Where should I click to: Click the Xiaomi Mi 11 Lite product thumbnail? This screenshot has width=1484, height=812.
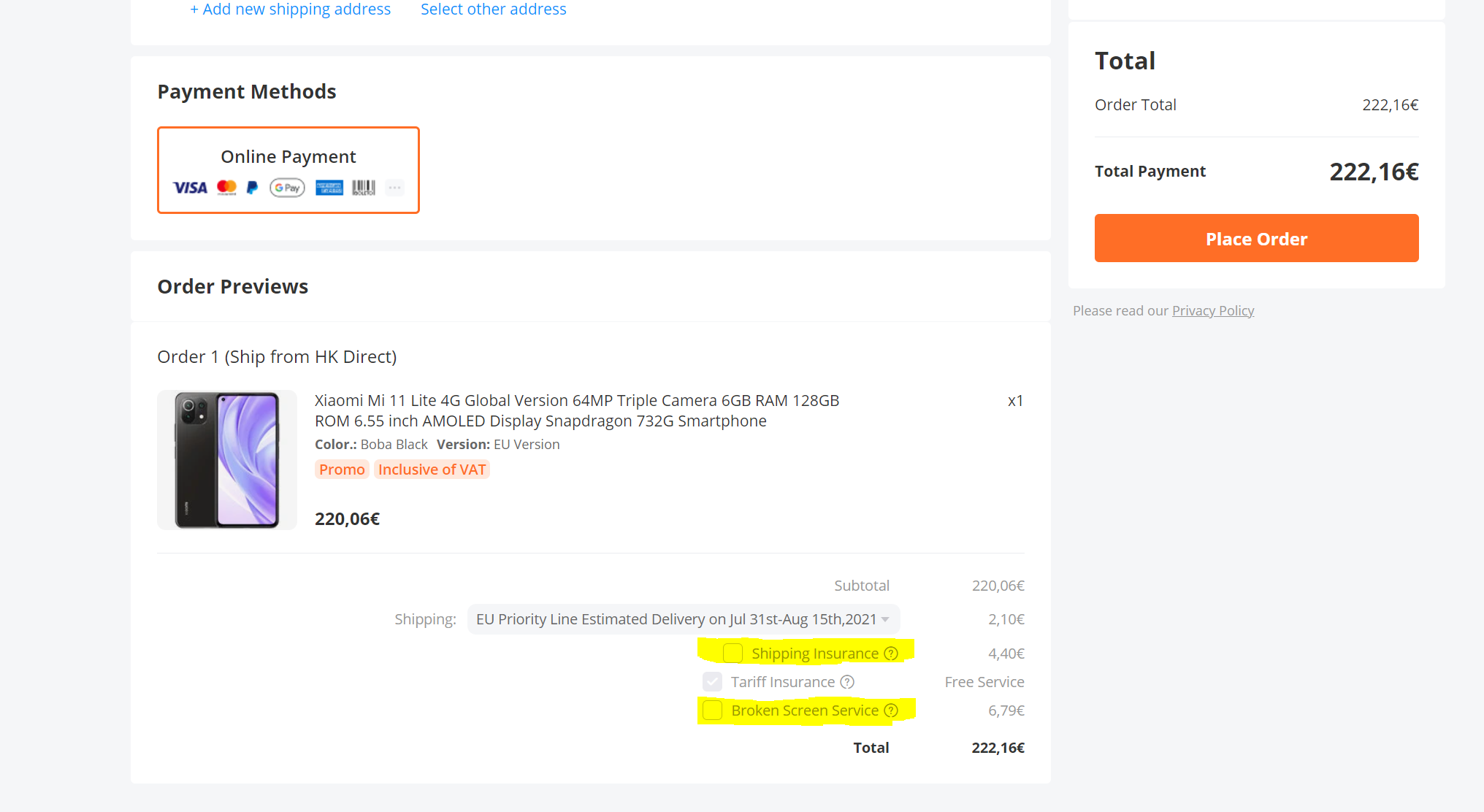227,460
